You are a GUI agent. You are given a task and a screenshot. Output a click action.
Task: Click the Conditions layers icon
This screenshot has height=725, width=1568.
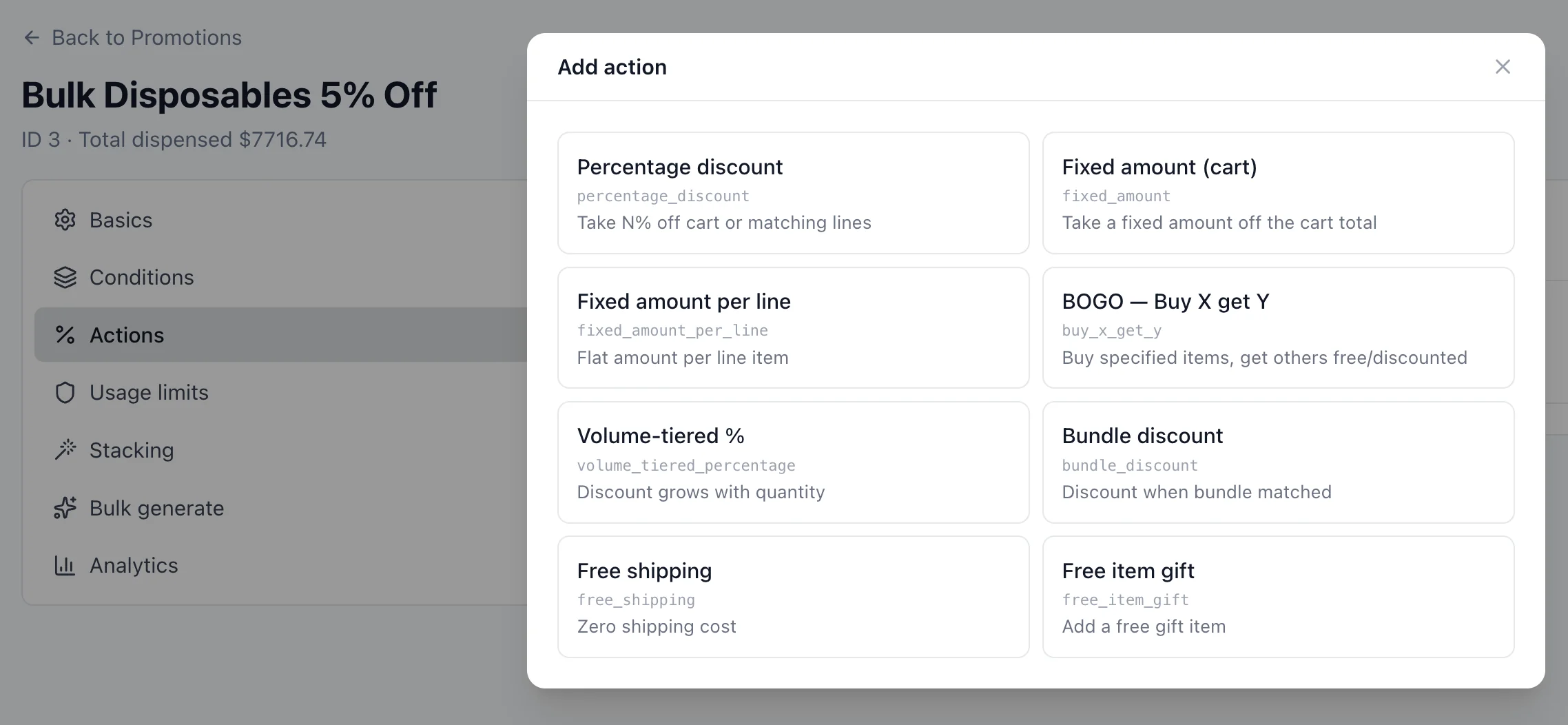click(x=65, y=277)
